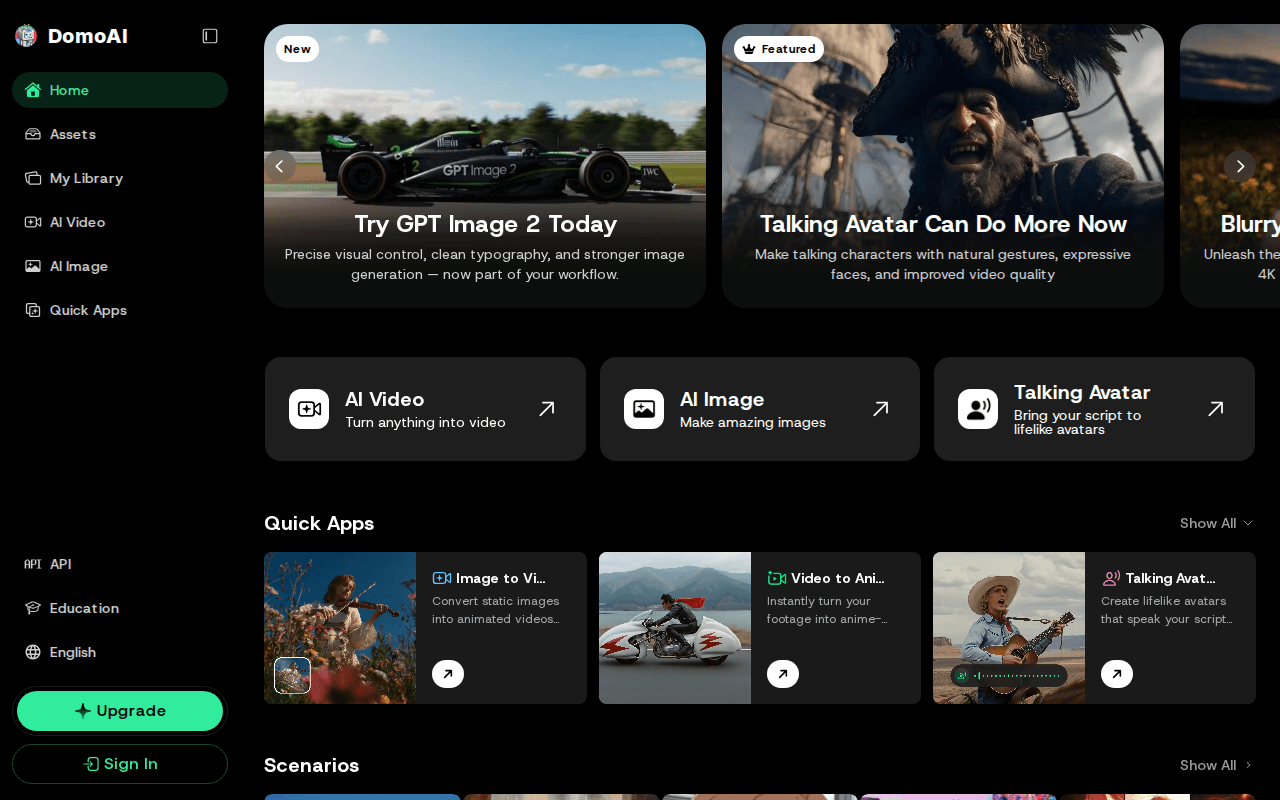Click the "Convert static images" description text
This screenshot has height=800, width=1280.
click(x=496, y=610)
